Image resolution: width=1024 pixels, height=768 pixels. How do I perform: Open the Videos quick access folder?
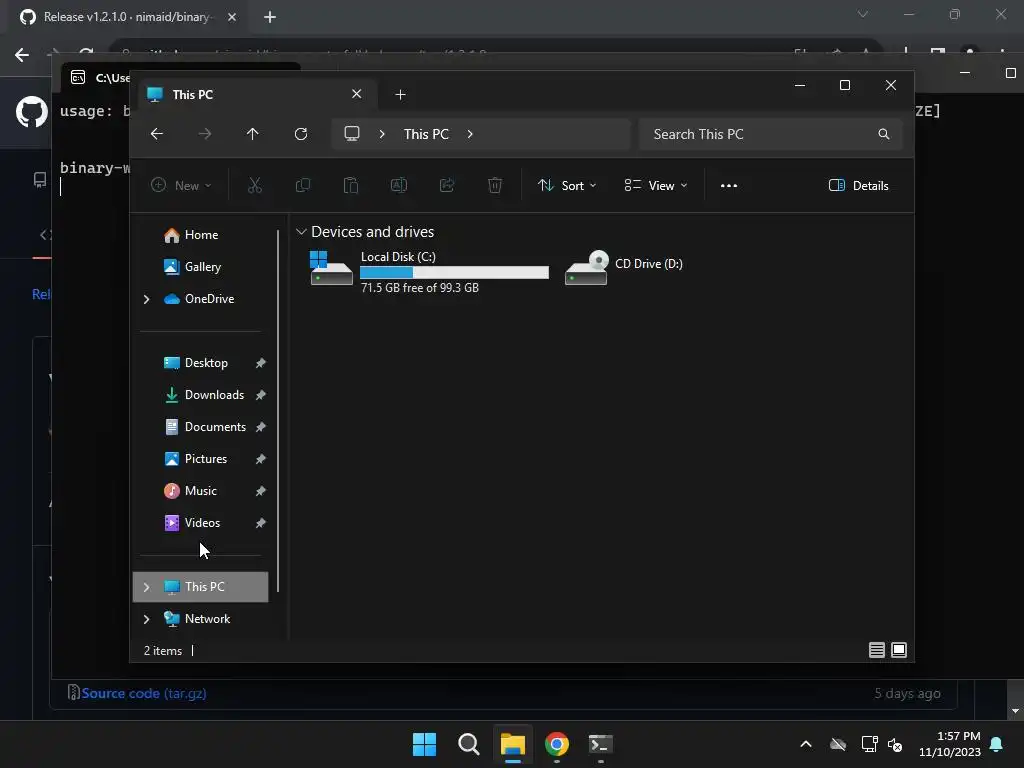[202, 523]
